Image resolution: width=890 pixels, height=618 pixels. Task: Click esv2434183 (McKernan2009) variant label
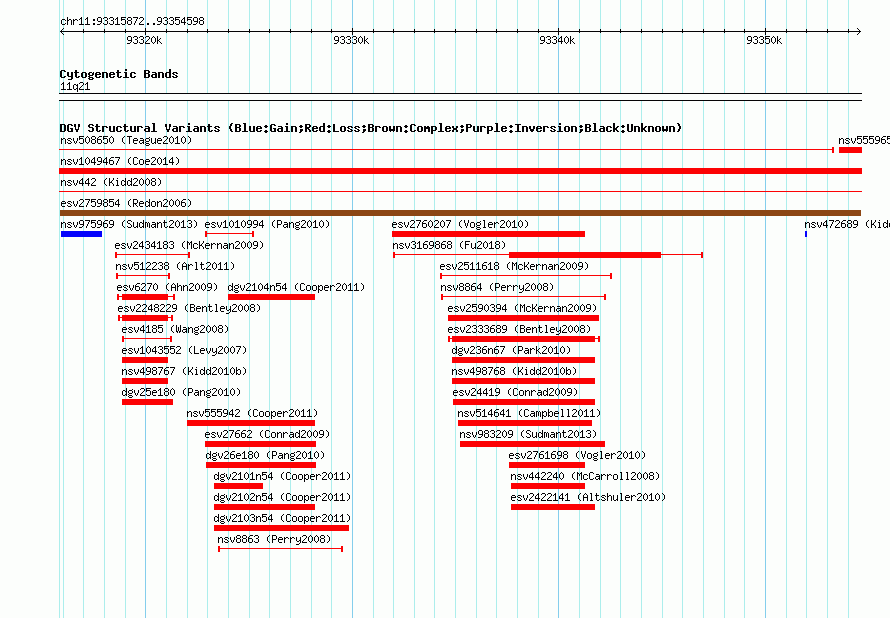click(x=190, y=245)
